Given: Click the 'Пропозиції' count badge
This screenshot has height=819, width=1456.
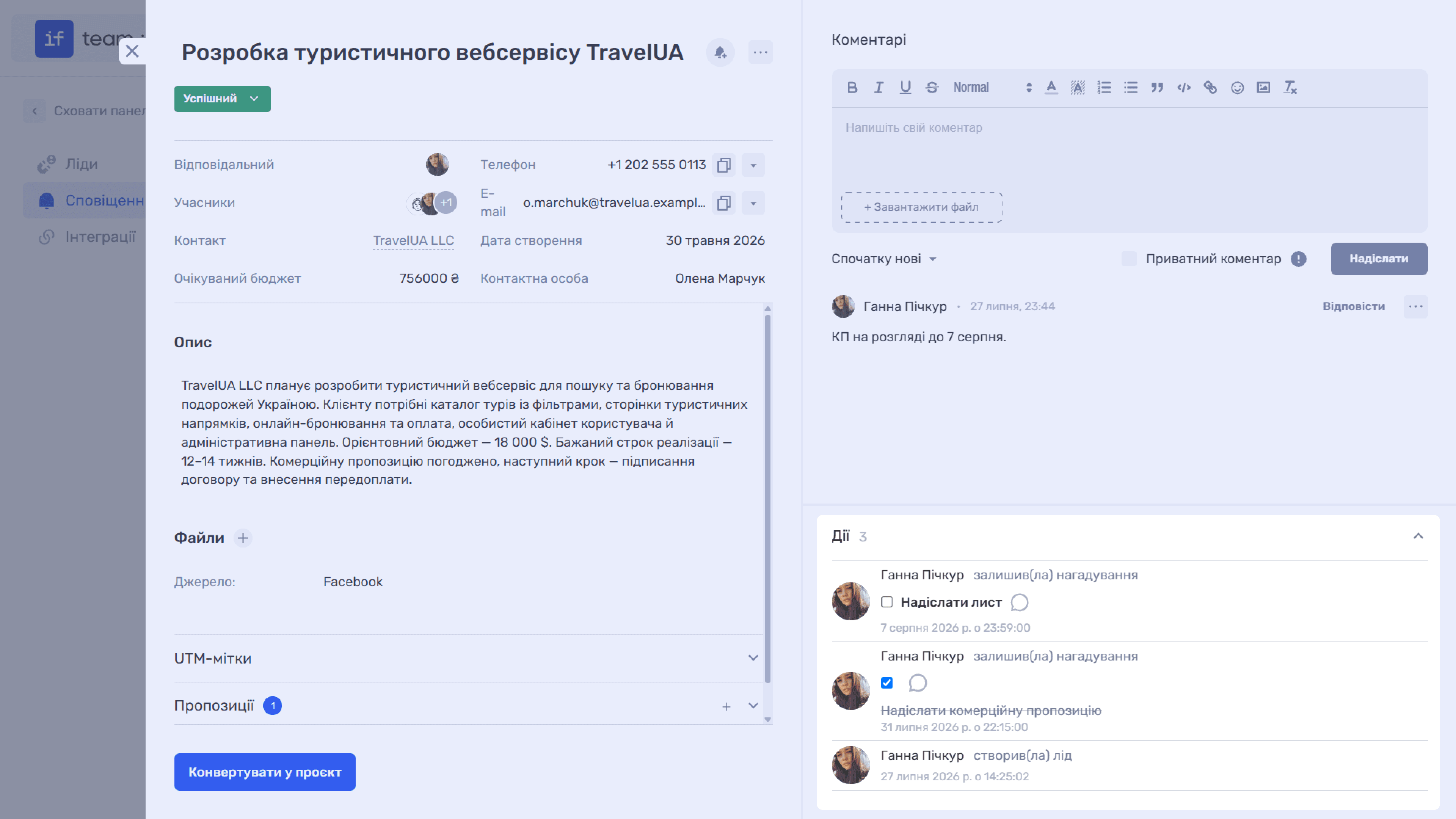Looking at the screenshot, I should coord(273,706).
